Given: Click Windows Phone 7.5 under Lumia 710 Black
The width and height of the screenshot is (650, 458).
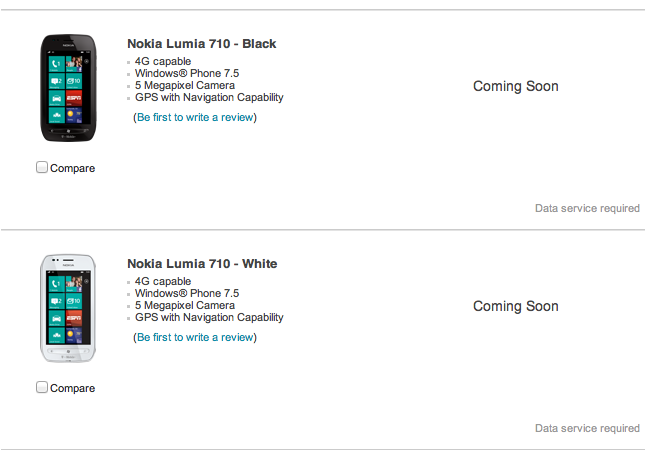Looking at the screenshot, I should pyautogui.click(x=187, y=73).
